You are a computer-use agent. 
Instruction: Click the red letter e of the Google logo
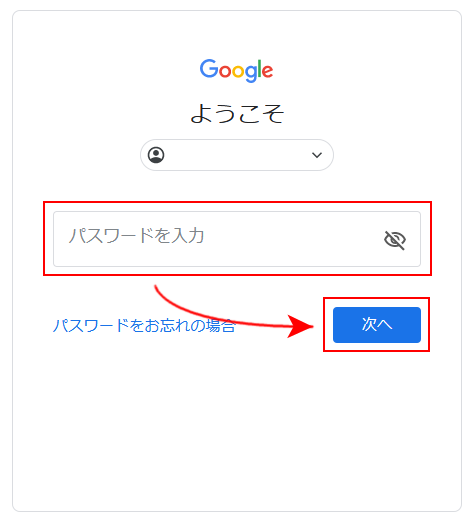(x=268, y=72)
